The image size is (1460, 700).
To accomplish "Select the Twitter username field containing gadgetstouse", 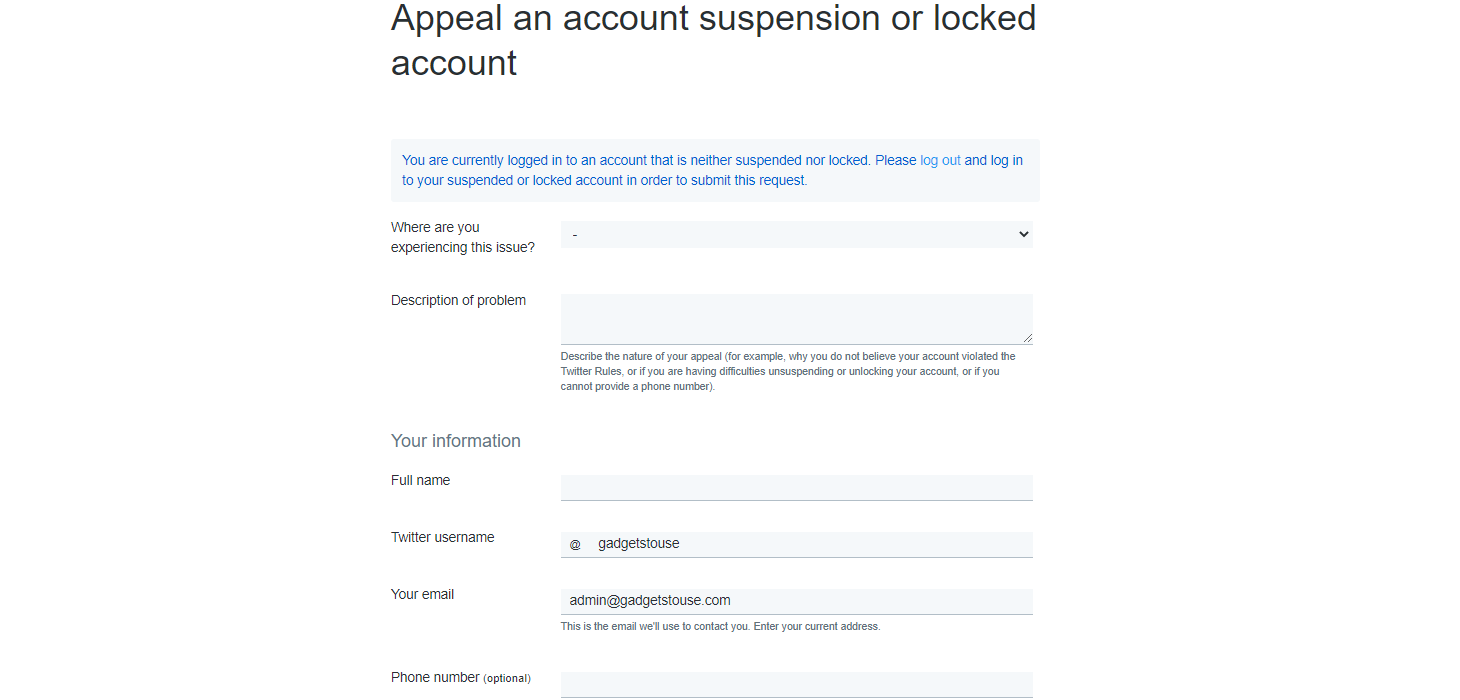I will point(797,545).
